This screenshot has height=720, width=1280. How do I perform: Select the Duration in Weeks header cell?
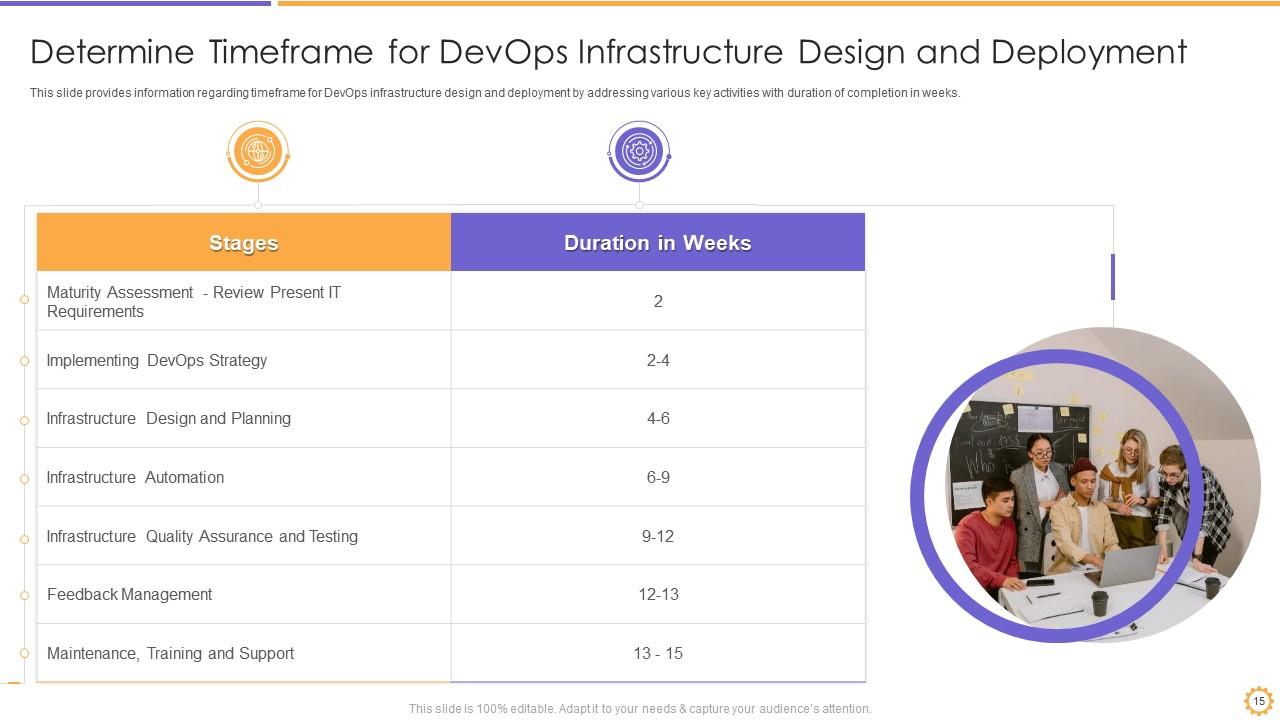[657, 242]
